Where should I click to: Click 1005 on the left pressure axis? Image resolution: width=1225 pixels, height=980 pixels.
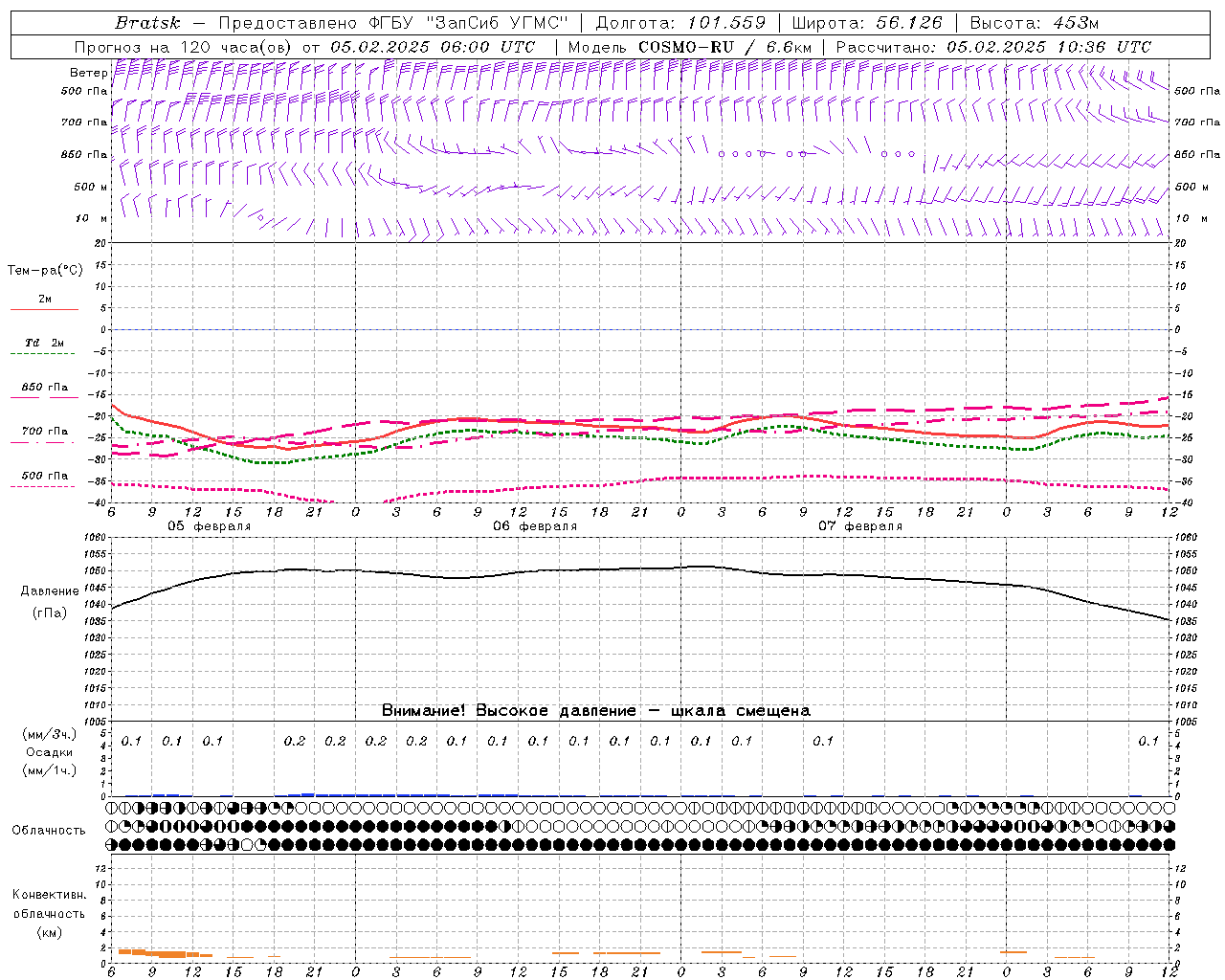pos(96,721)
